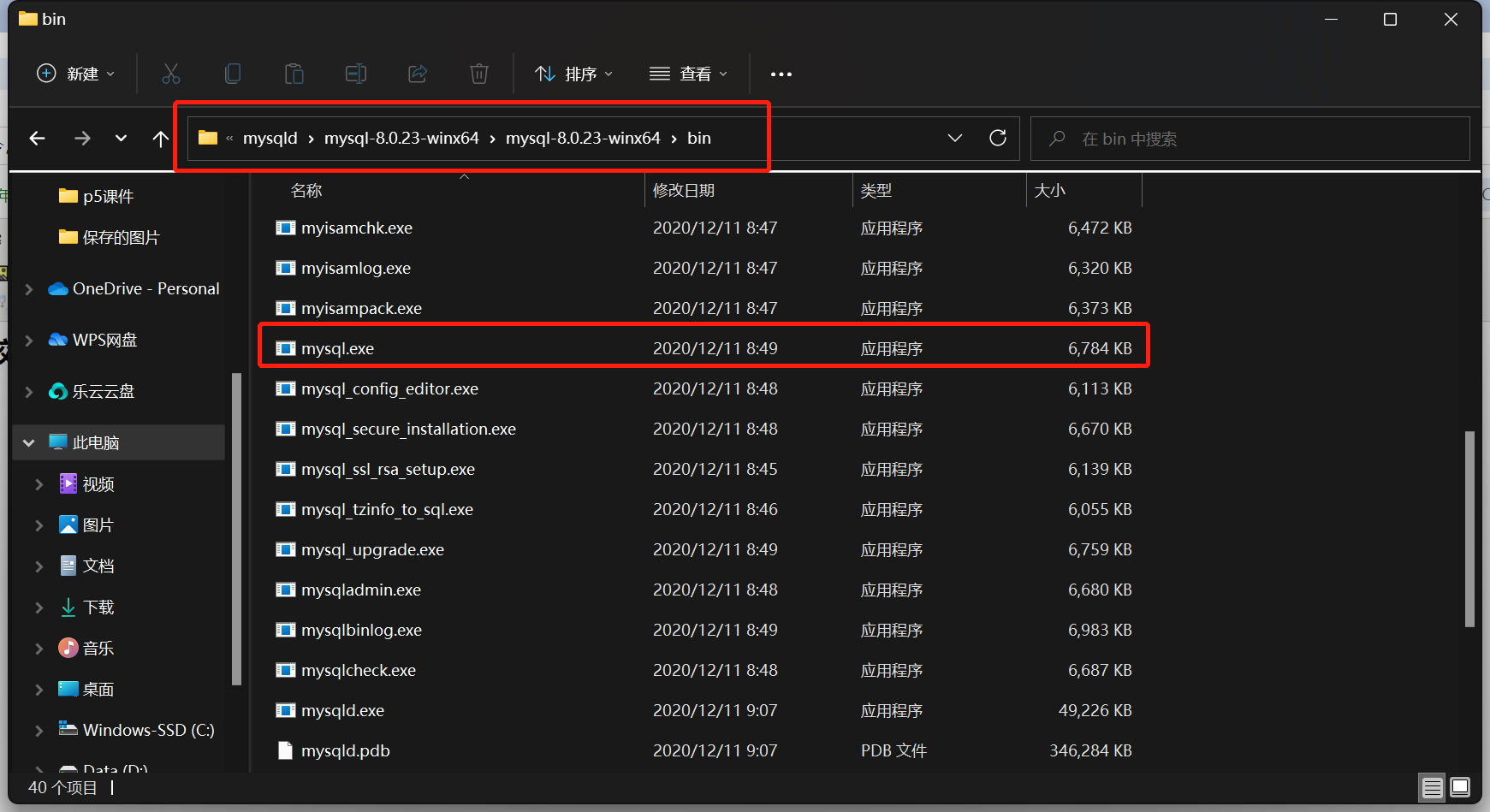The height and width of the screenshot is (812, 1490).
Task: Click the Delete trash can icon
Action: click(479, 74)
